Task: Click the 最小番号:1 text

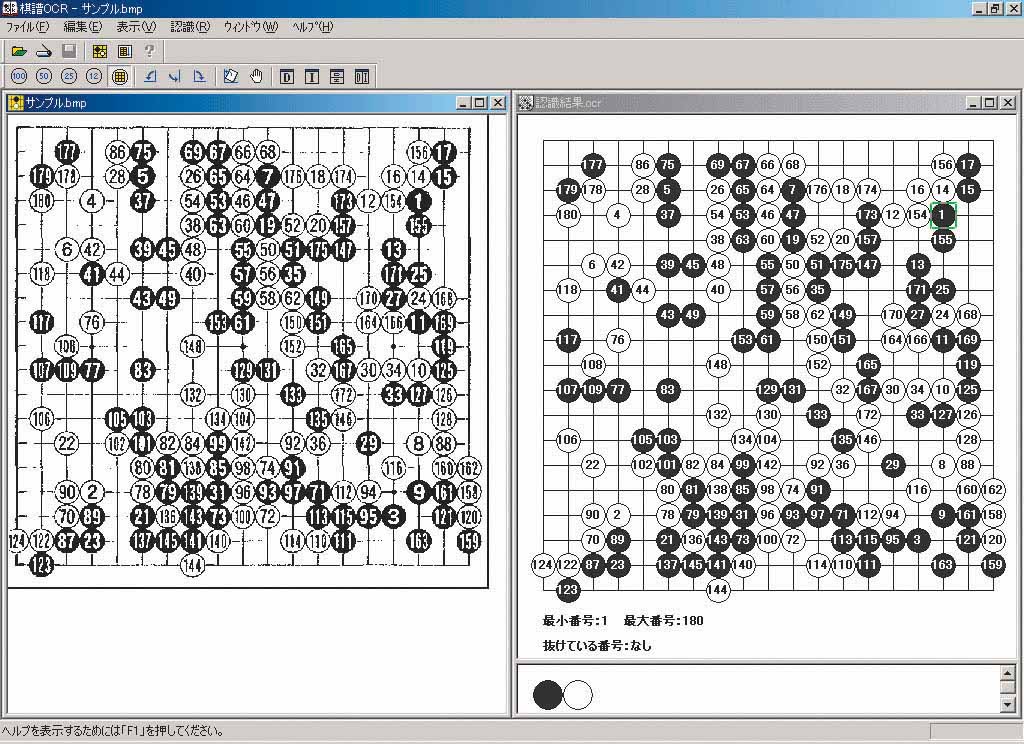Action: (575, 621)
